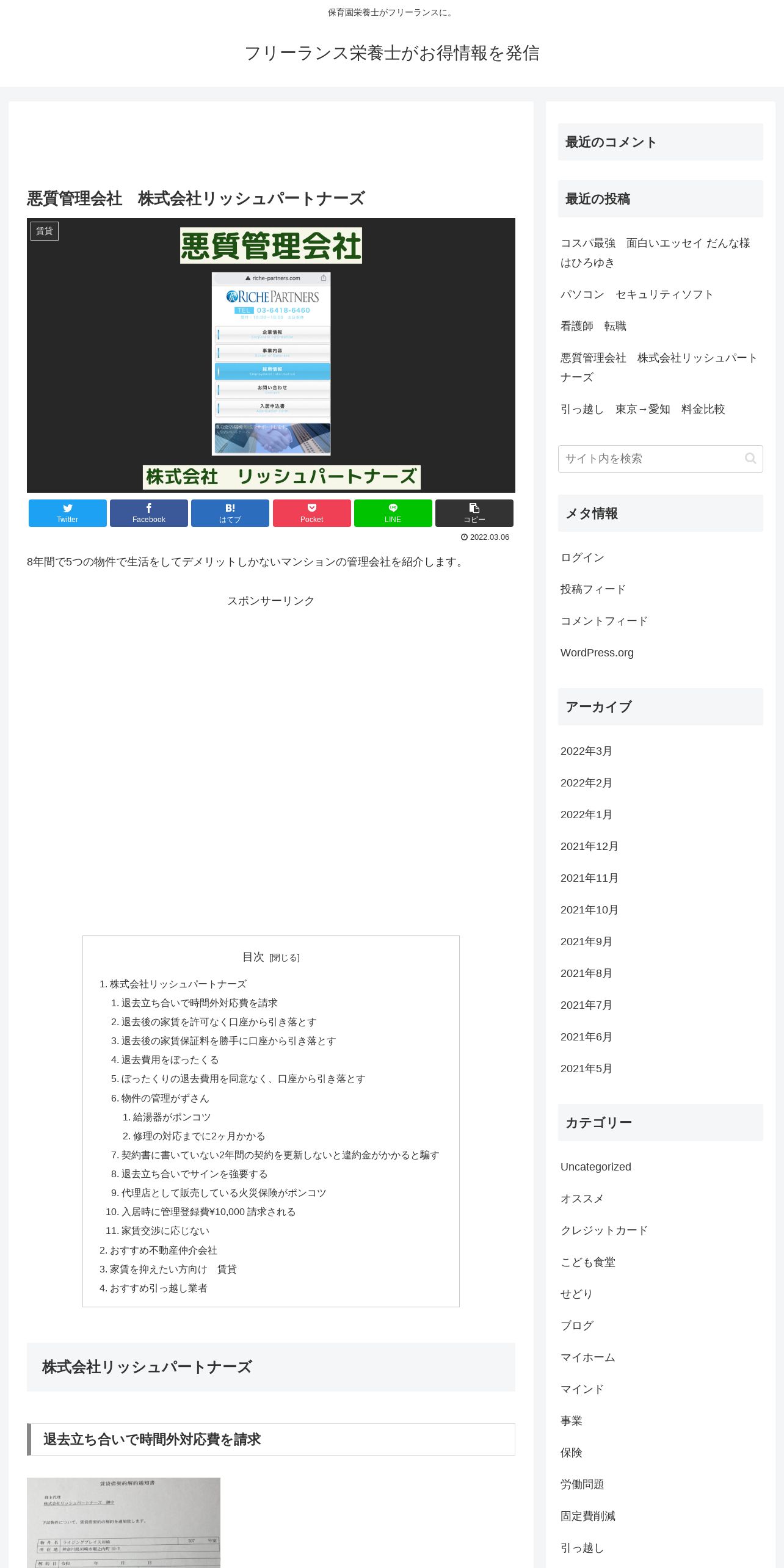
Task: Open the featured 悪質管理会社 image
Action: pos(271,355)
